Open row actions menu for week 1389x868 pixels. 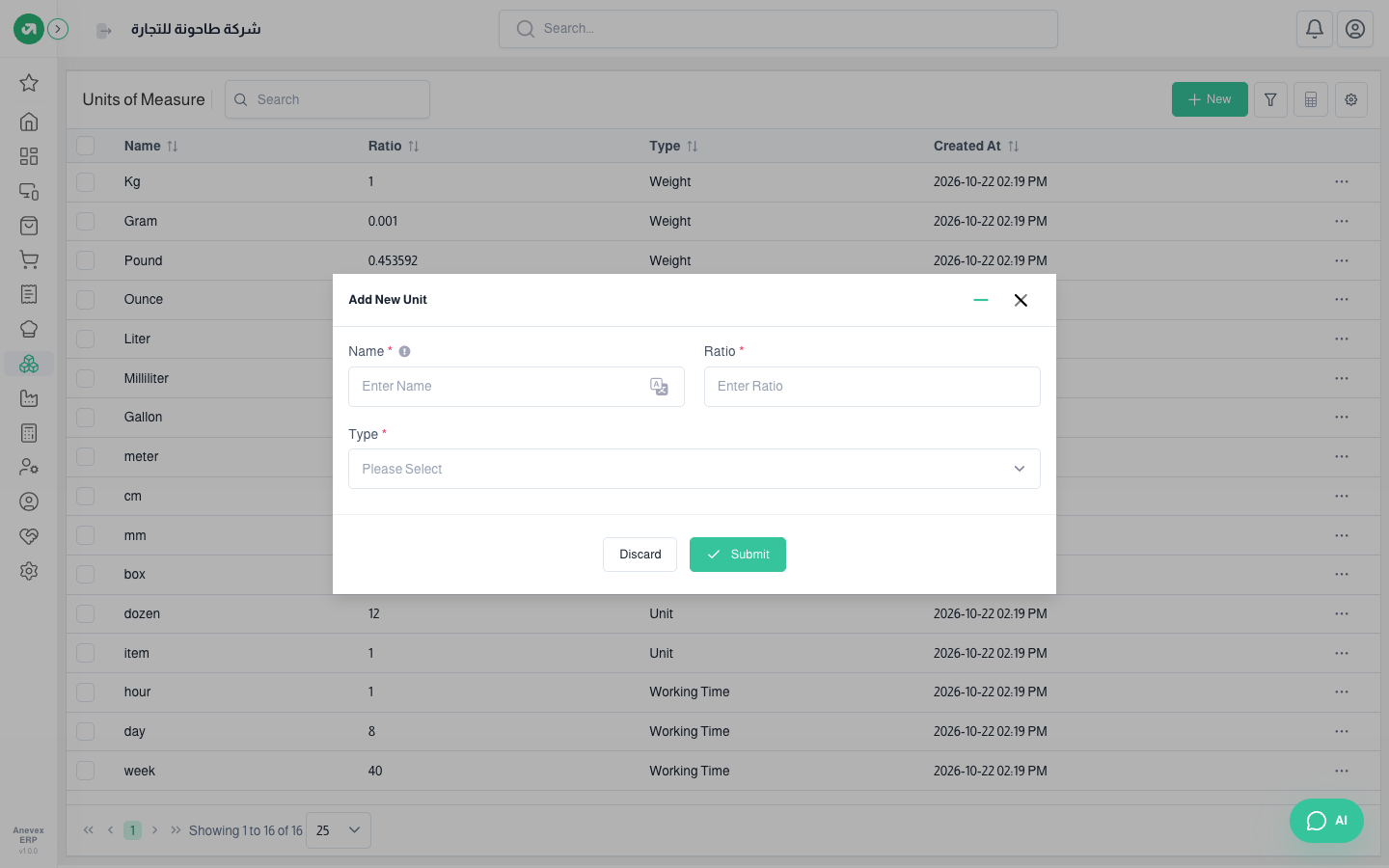1342,771
